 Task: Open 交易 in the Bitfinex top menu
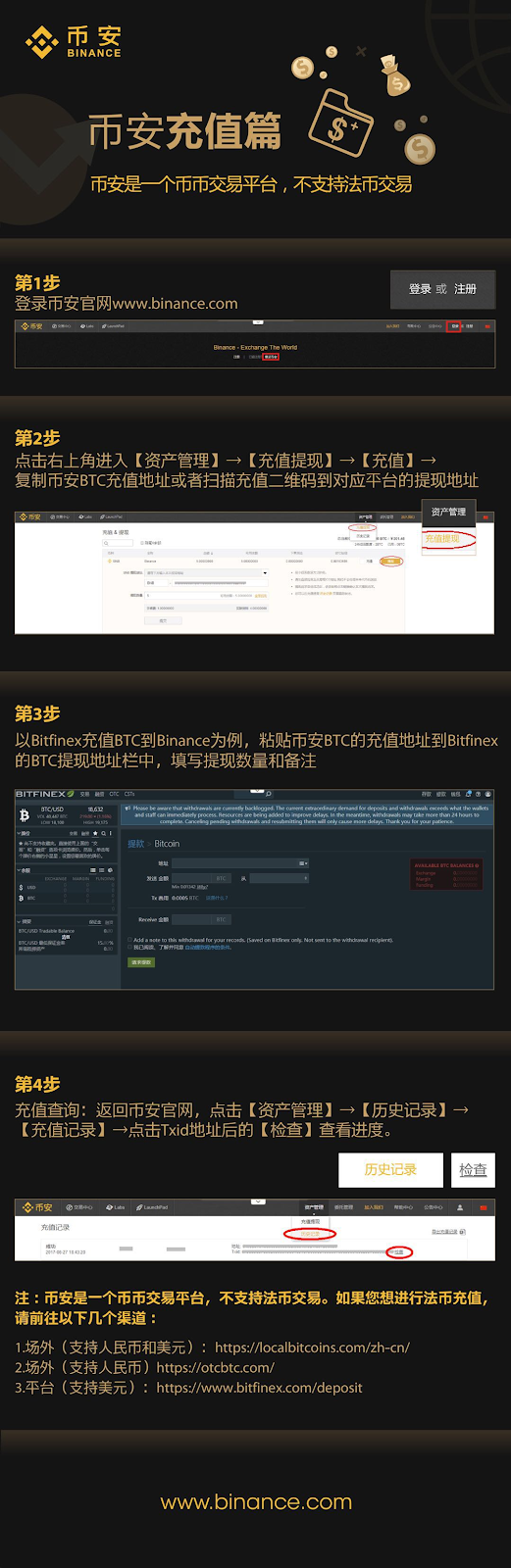point(84,794)
